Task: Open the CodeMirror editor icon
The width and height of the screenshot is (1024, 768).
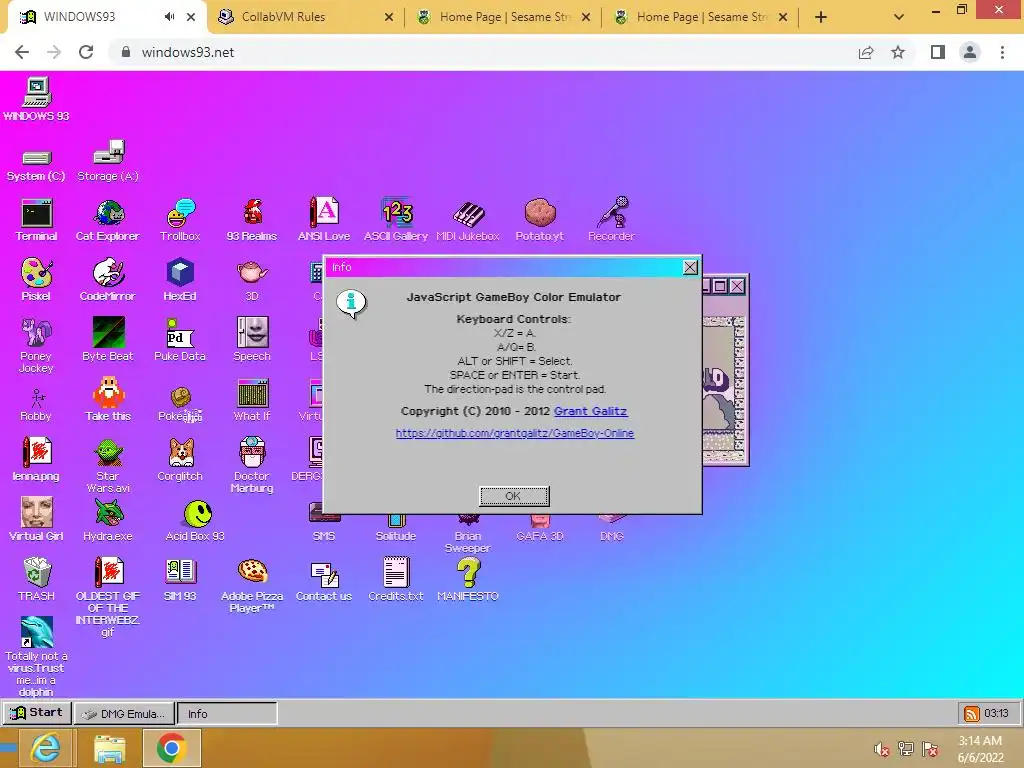Action: point(108,280)
